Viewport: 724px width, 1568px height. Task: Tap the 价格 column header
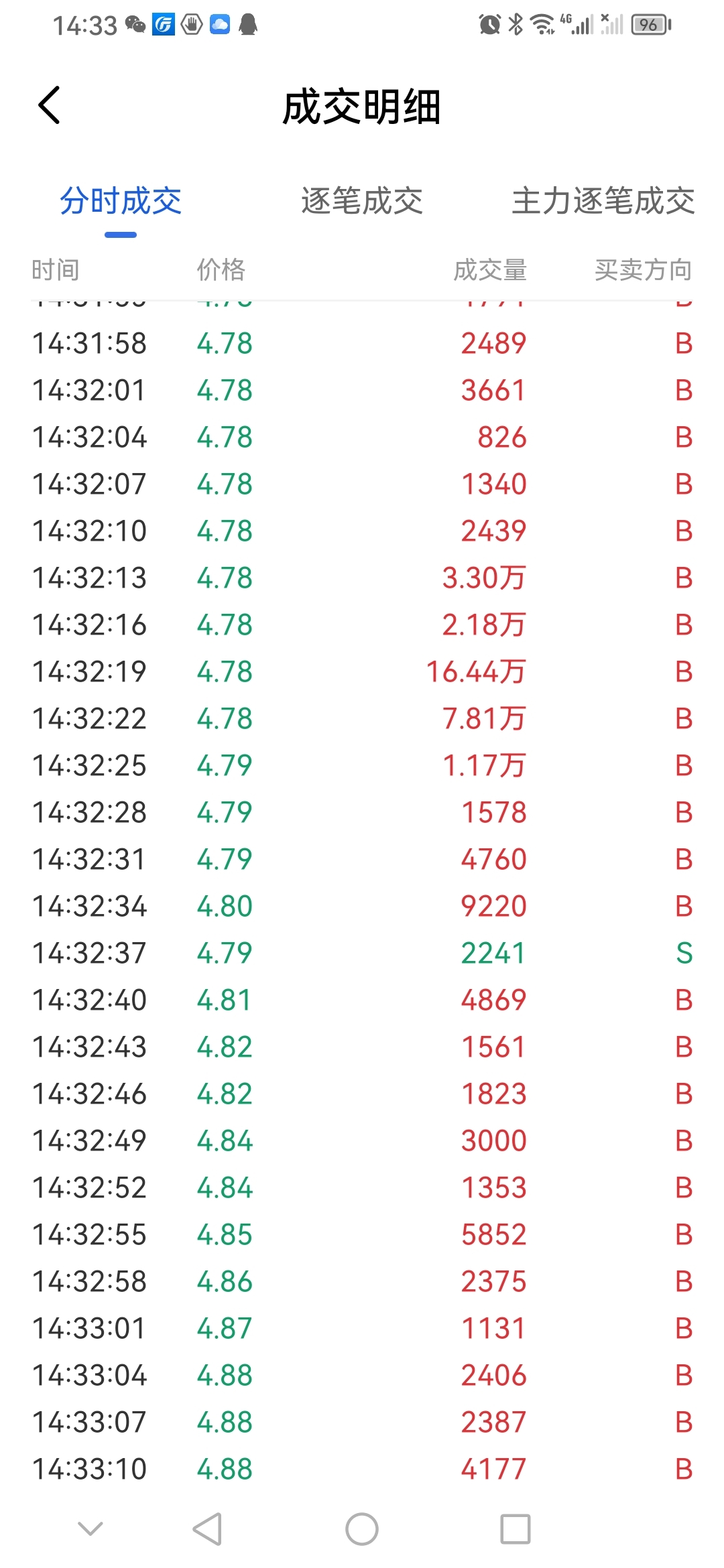[x=221, y=270]
